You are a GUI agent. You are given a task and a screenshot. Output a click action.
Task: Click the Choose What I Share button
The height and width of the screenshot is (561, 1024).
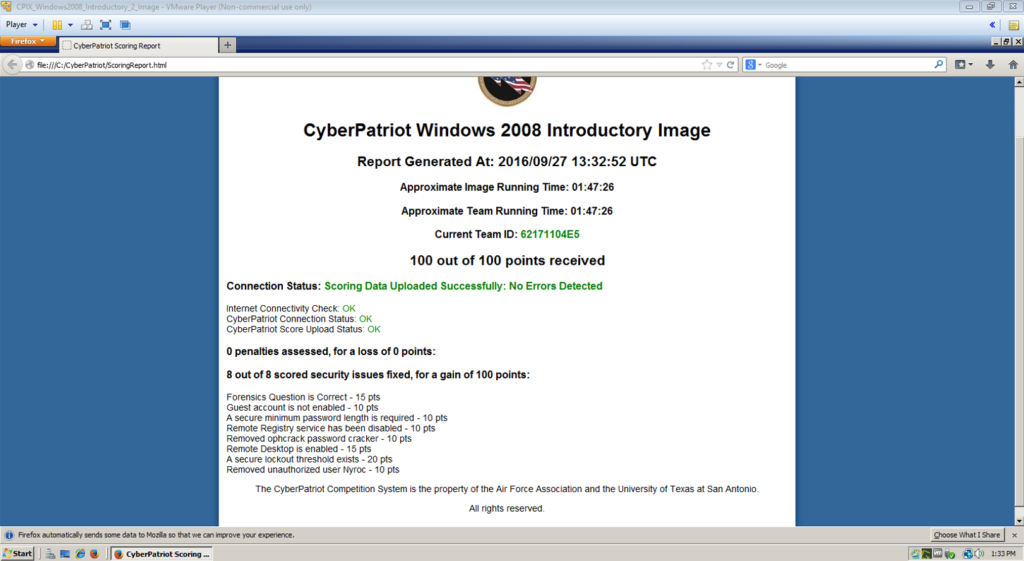point(967,535)
